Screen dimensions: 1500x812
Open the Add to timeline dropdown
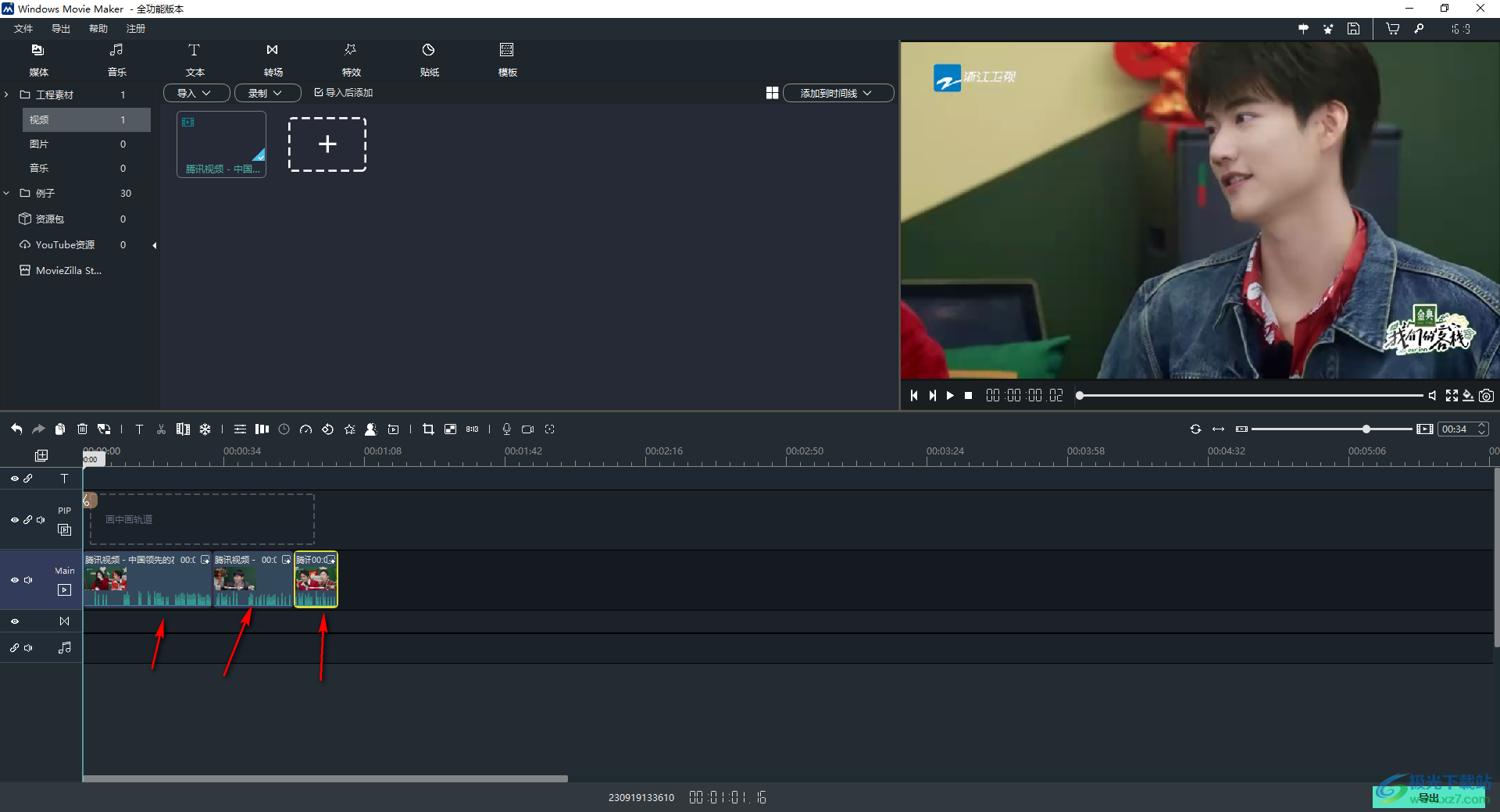click(838, 93)
